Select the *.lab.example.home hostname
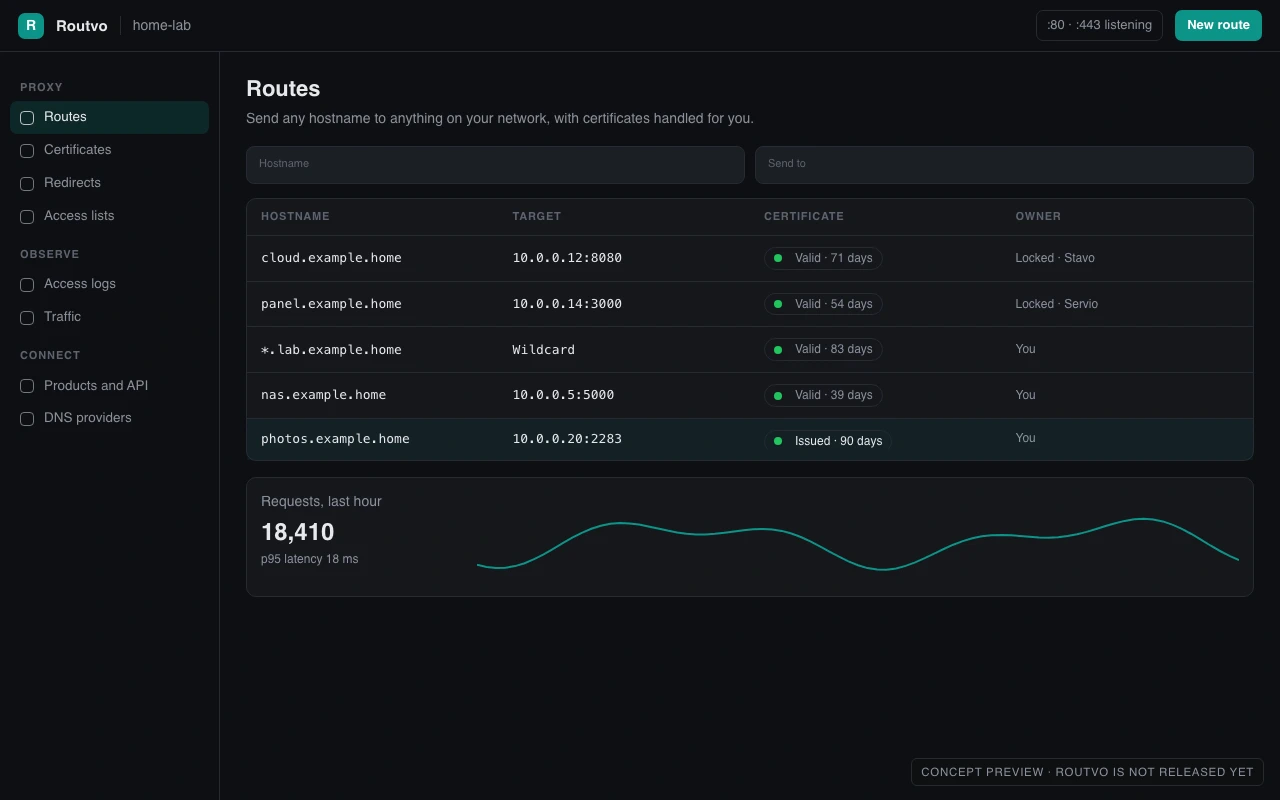Viewport: 1280px width, 800px height. 331,350
